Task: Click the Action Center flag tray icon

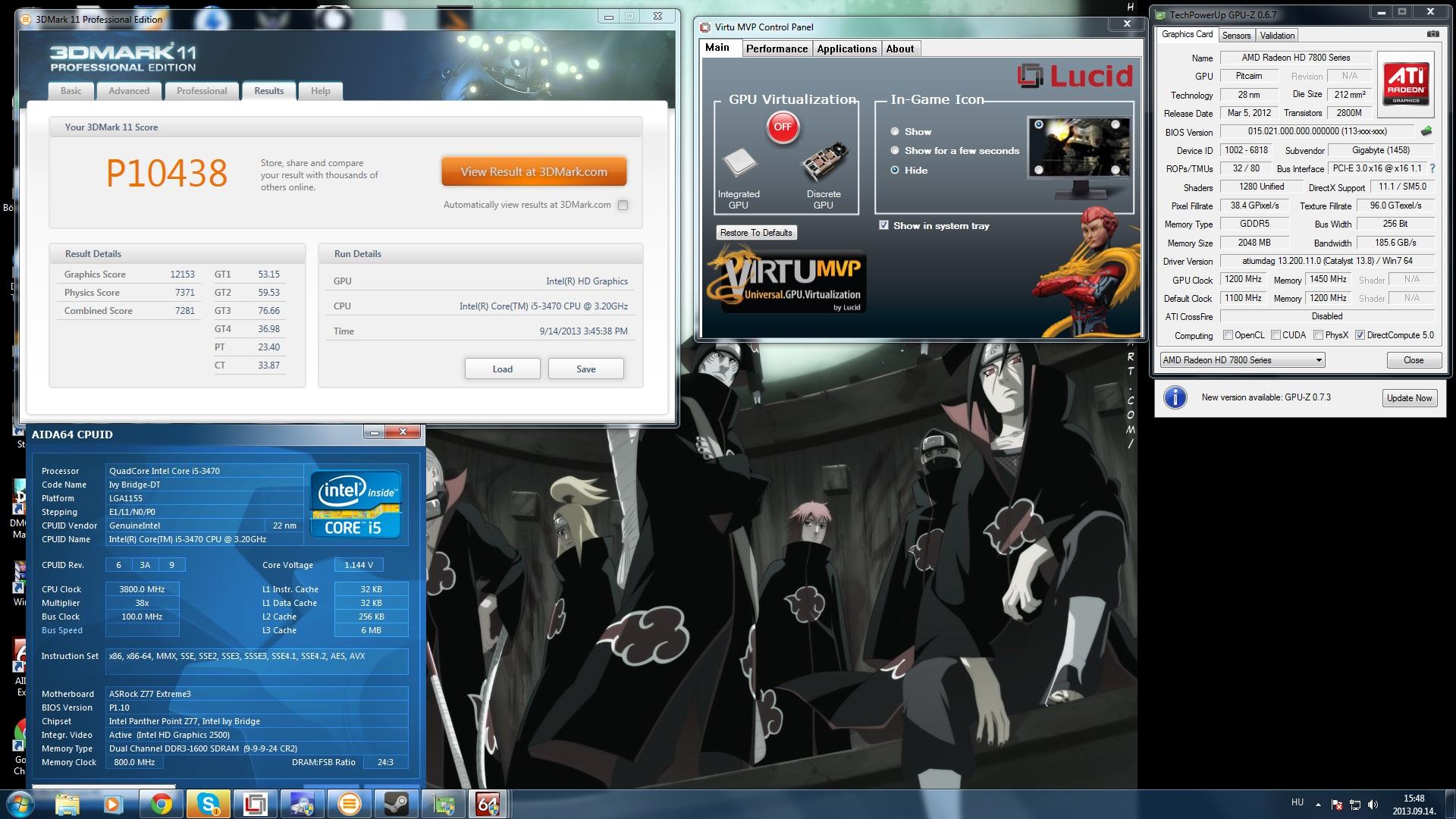Action: (x=1336, y=805)
